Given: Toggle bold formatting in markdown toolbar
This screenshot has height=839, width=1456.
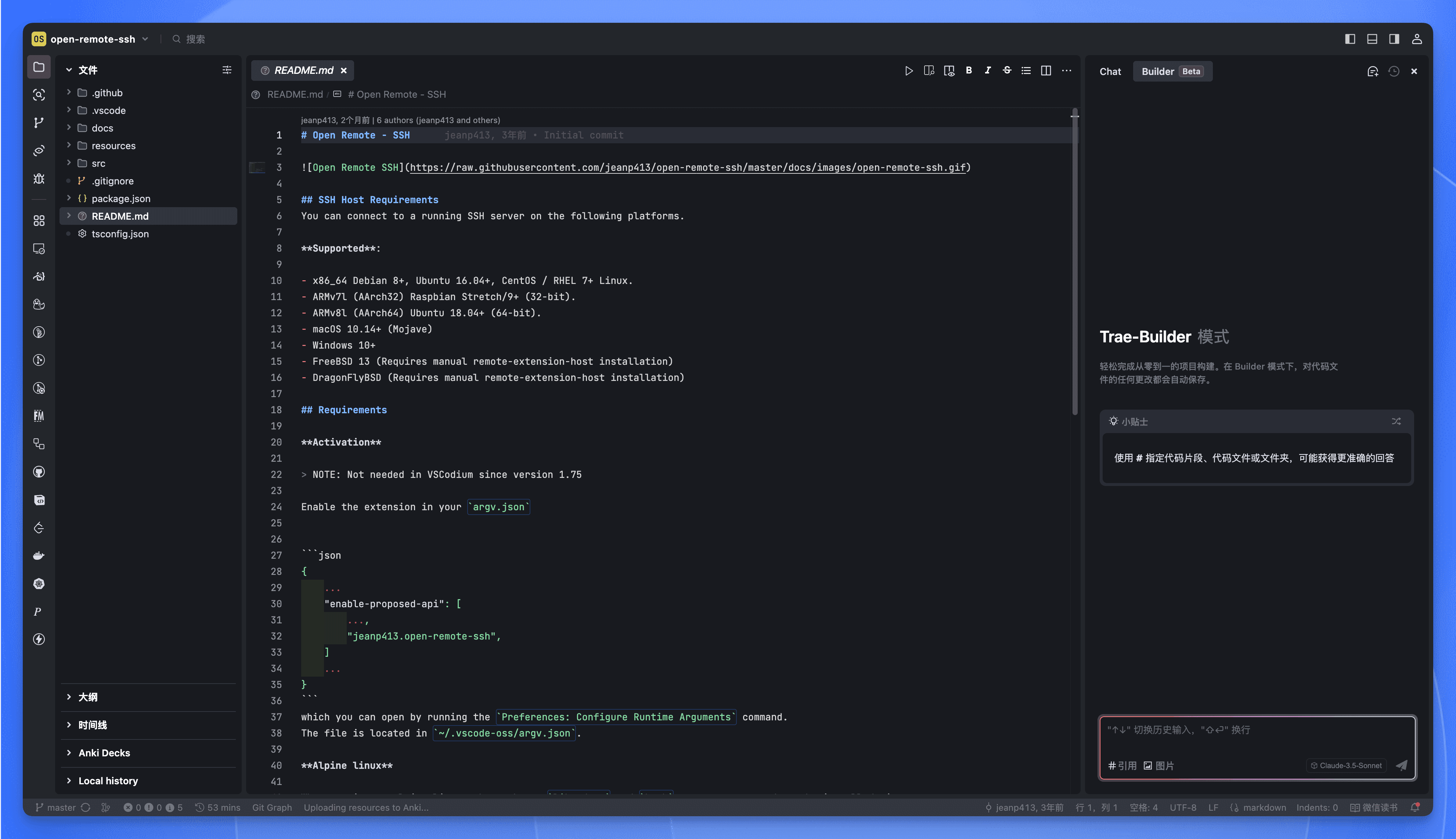Looking at the screenshot, I should pyautogui.click(x=969, y=70).
